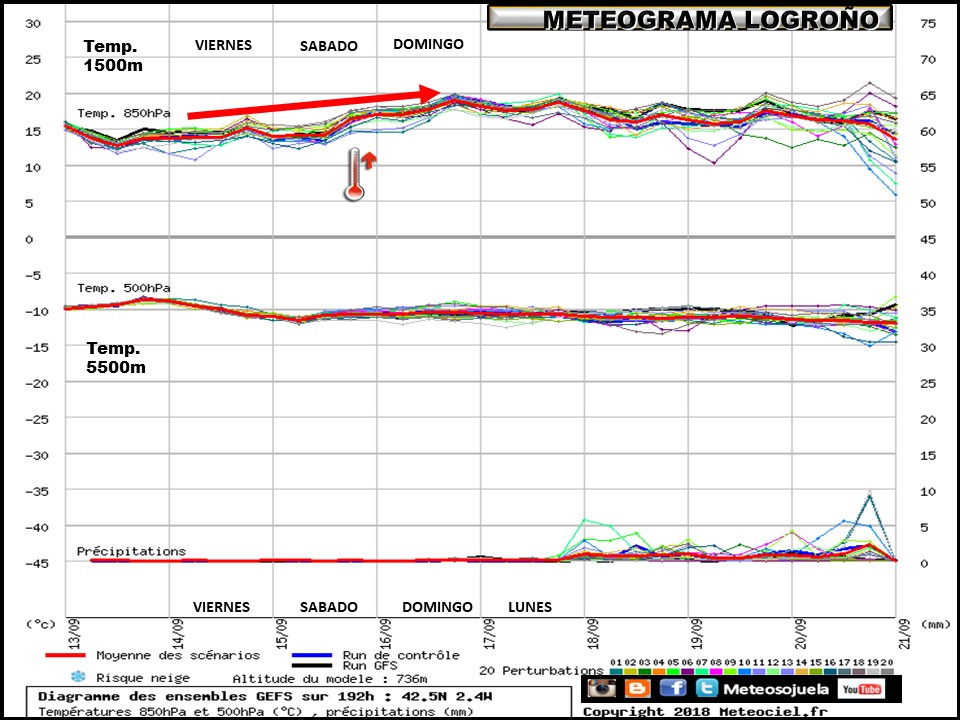Select perturbation 08 magenta swatch
Image resolution: width=960 pixels, height=720 pixels.
(716, 672)
